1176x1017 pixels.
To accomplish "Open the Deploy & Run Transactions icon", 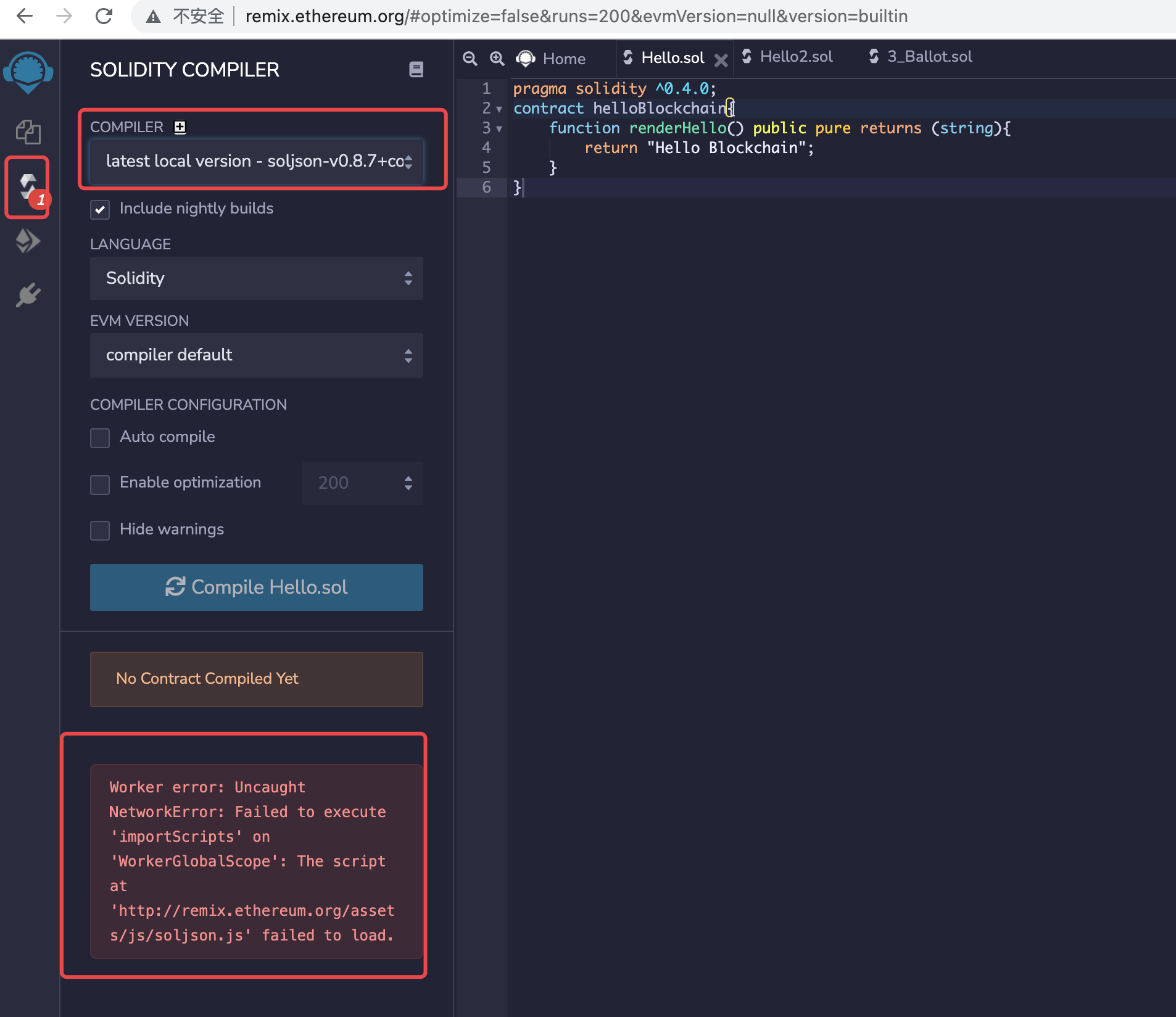I will point(28,241).
